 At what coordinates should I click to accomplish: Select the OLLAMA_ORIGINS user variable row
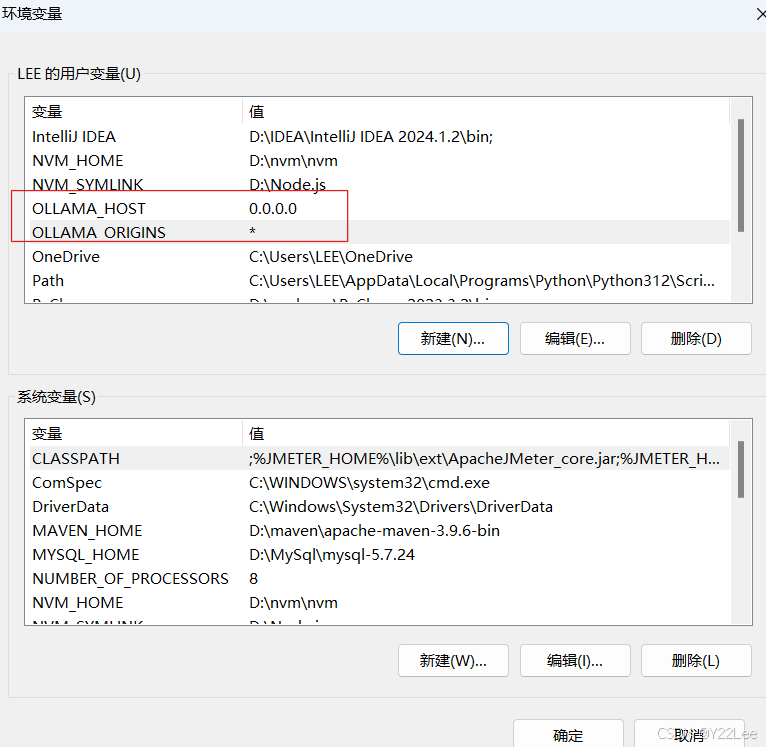click(x=99, y=233)
